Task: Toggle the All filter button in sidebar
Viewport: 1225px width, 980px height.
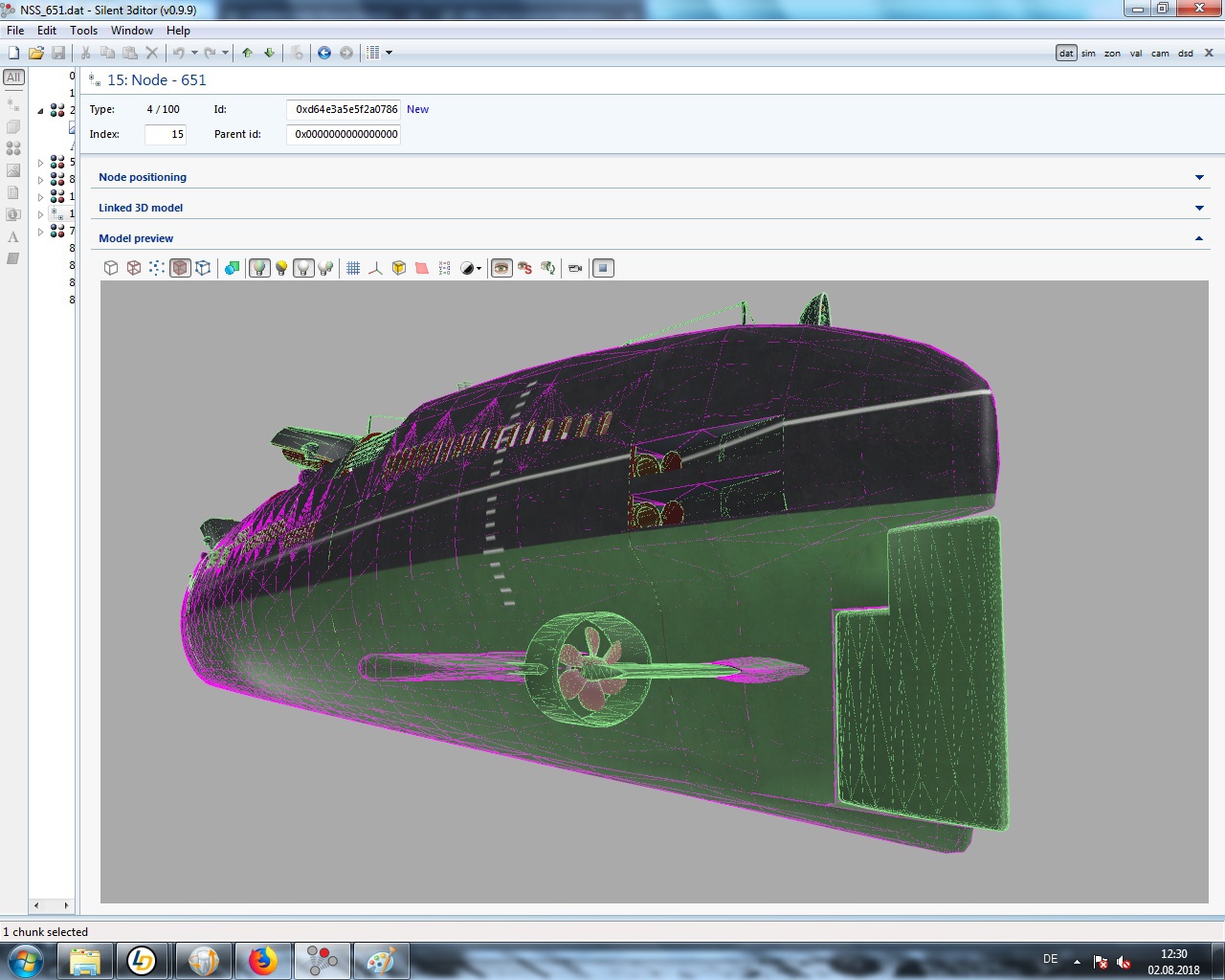Action: [x=13, y=78]
